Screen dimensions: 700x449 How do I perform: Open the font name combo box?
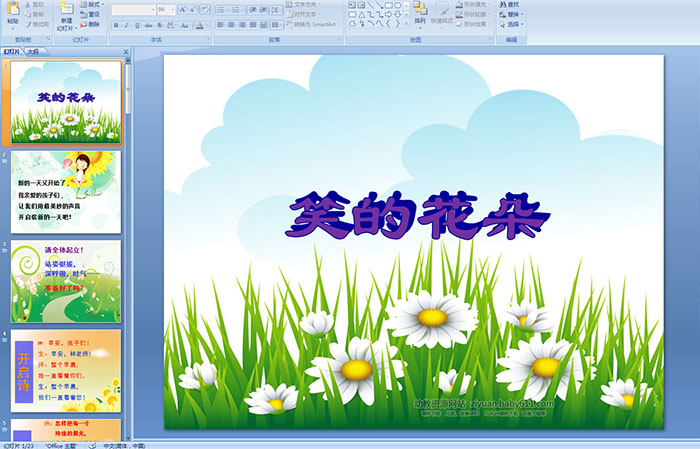pos(133,9)
